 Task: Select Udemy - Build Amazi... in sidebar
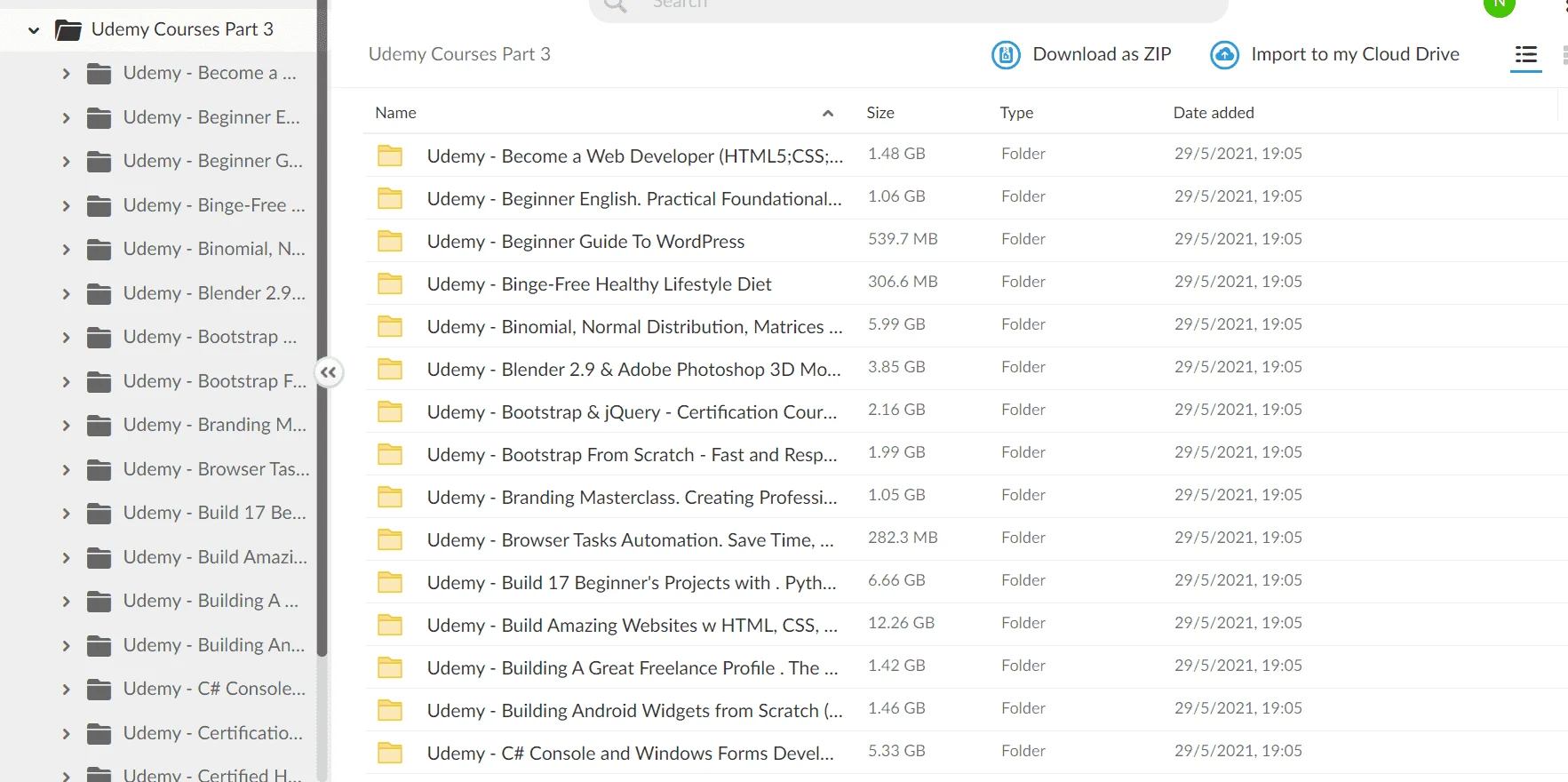(216, 557)
